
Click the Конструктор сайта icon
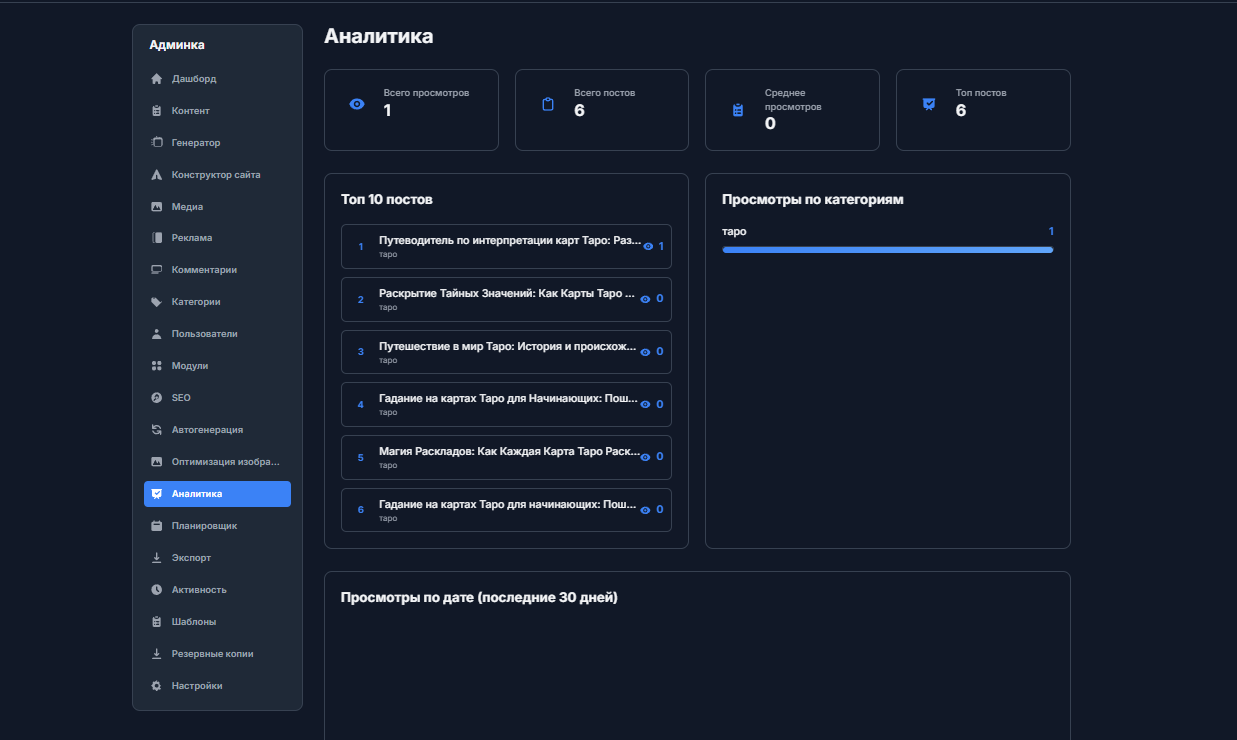coord(156,175)
